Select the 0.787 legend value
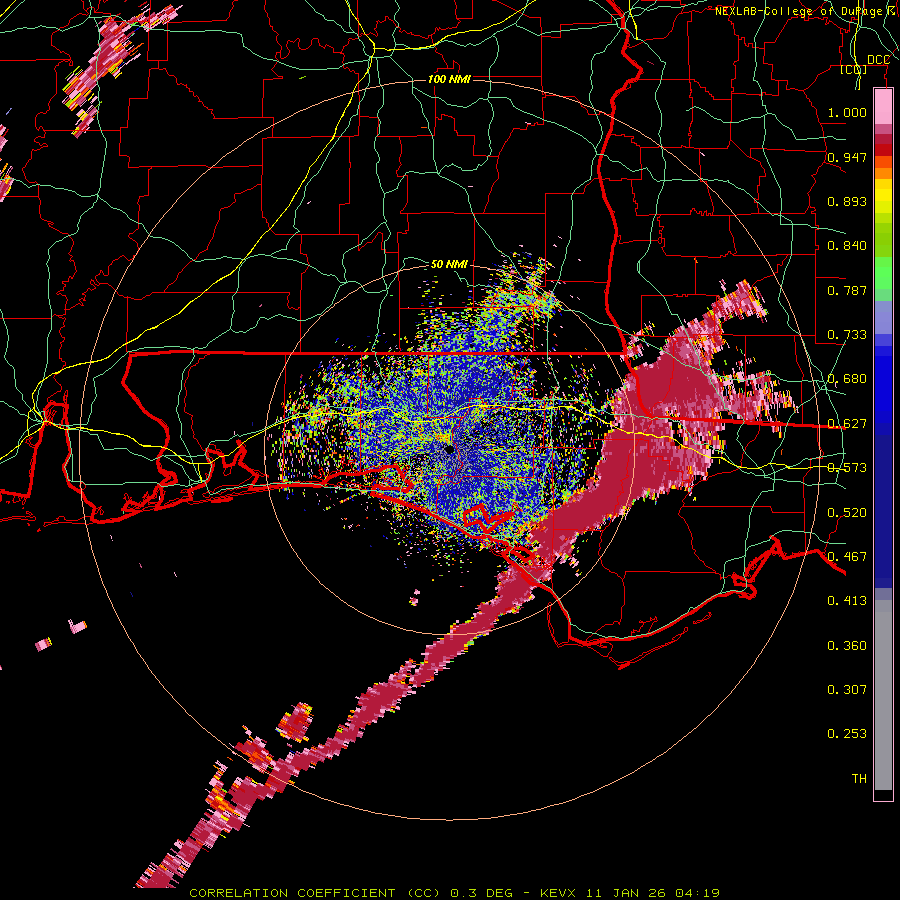Screen dimensions: 900x900 (847, 290)
